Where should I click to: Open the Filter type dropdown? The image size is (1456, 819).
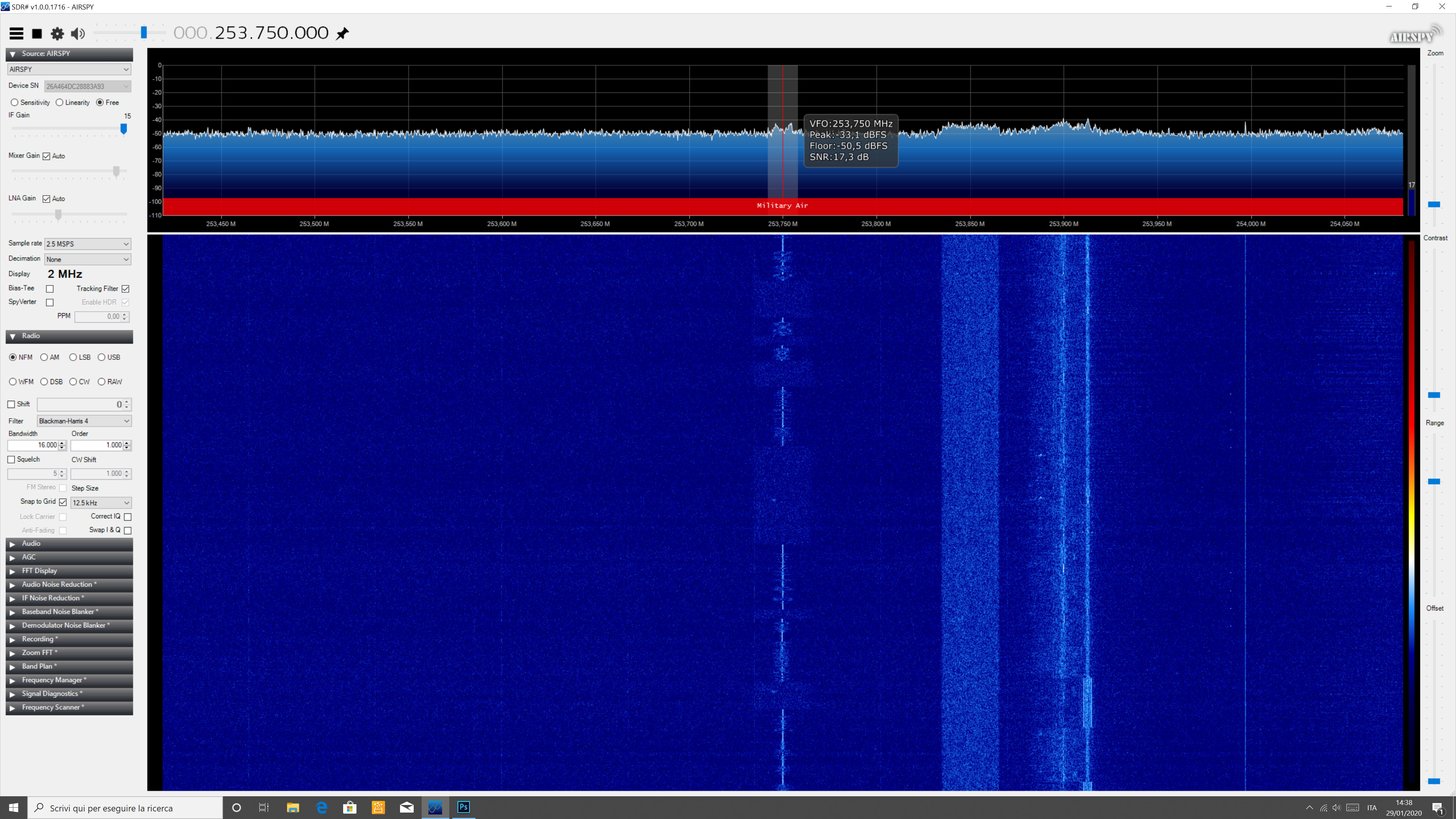pos(84,421)
